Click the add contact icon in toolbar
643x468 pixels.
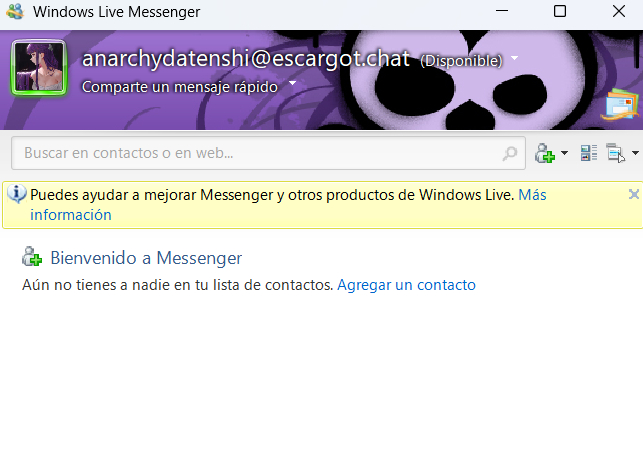[545, 153]
